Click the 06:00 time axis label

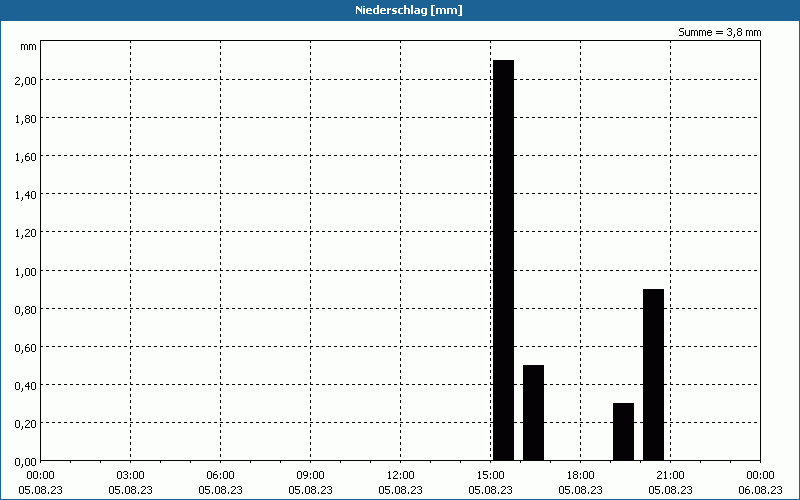point(220,476)
